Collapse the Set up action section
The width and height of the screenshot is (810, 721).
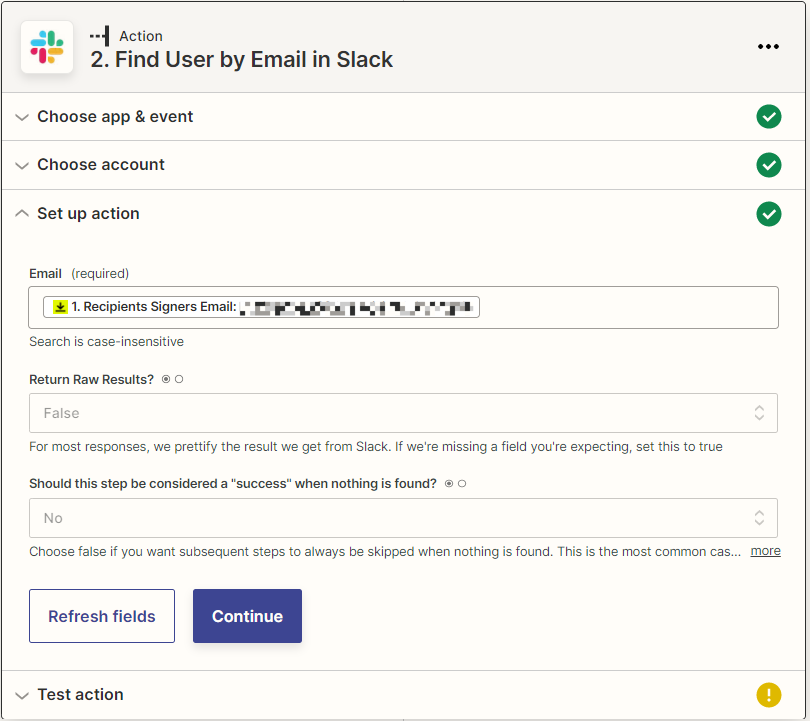click(22, 213)
